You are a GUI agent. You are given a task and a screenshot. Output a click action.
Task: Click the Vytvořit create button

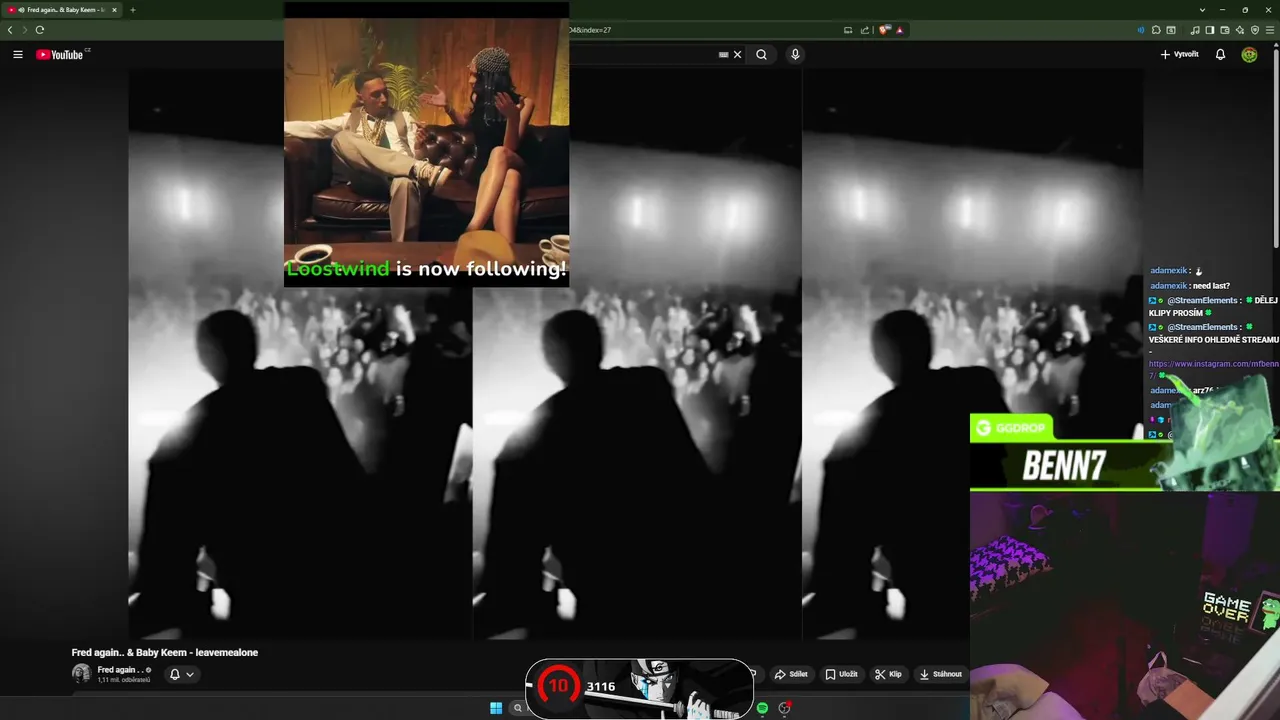point(1179,55)
